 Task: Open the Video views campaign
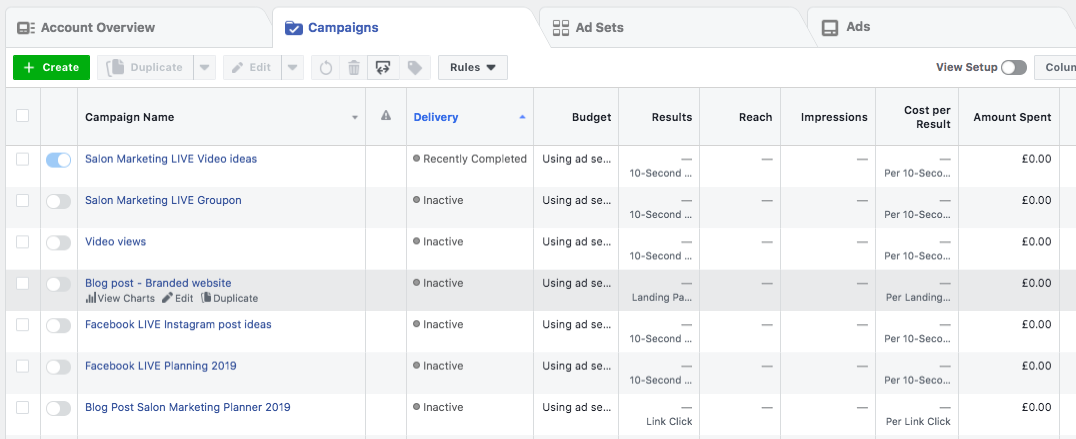[x=115, y=241]
